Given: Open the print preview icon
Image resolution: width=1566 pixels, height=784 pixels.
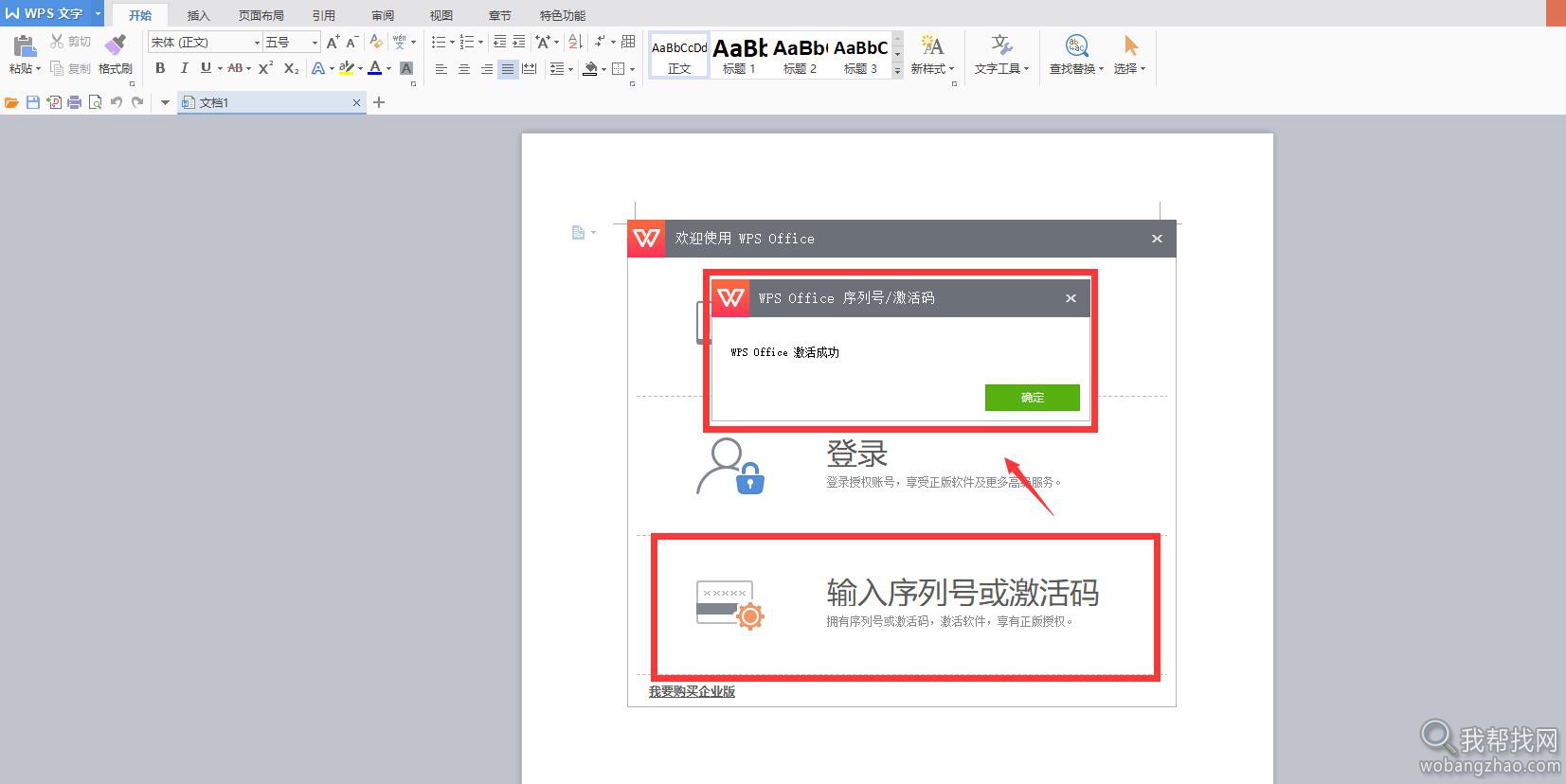Looking at the screenshot, I should click(x=96, y=102).
